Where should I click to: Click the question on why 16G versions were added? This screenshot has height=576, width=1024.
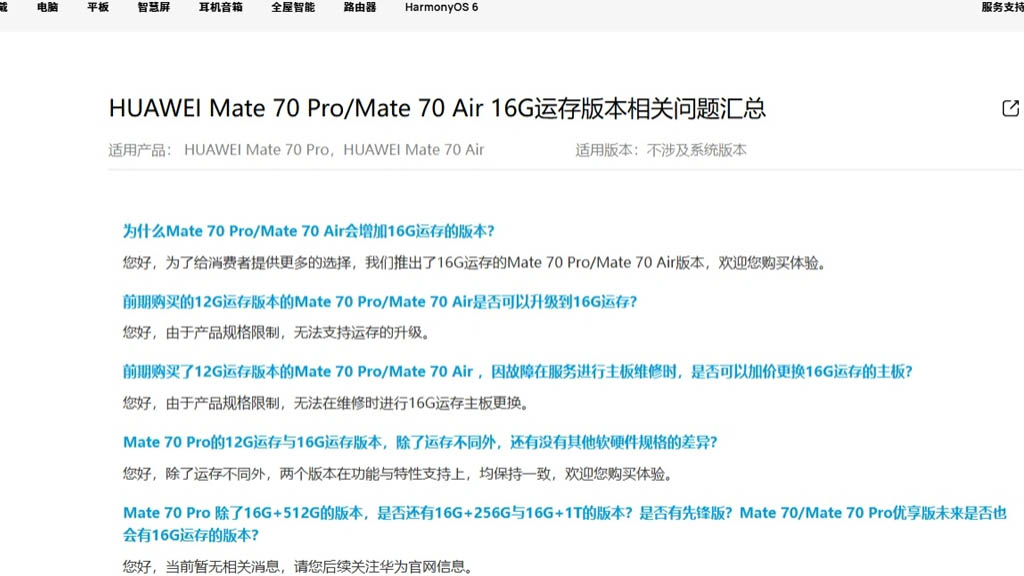point(308,231)
